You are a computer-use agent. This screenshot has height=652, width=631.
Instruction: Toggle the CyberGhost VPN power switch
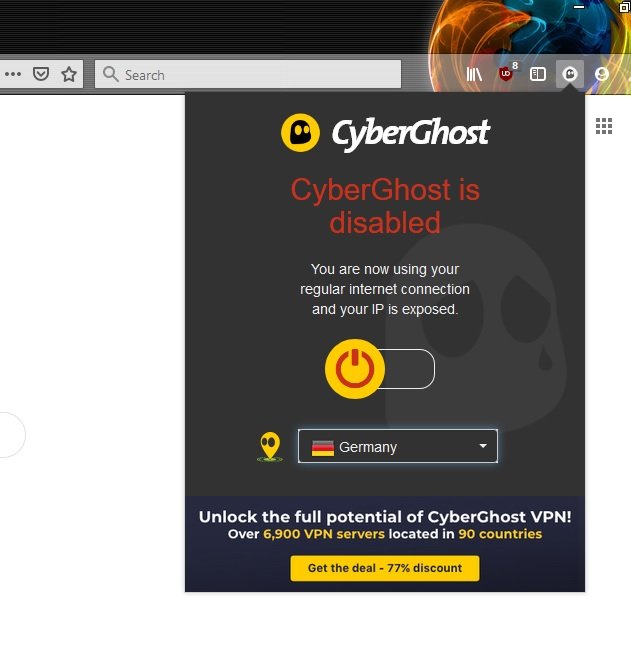pos(379,369)
